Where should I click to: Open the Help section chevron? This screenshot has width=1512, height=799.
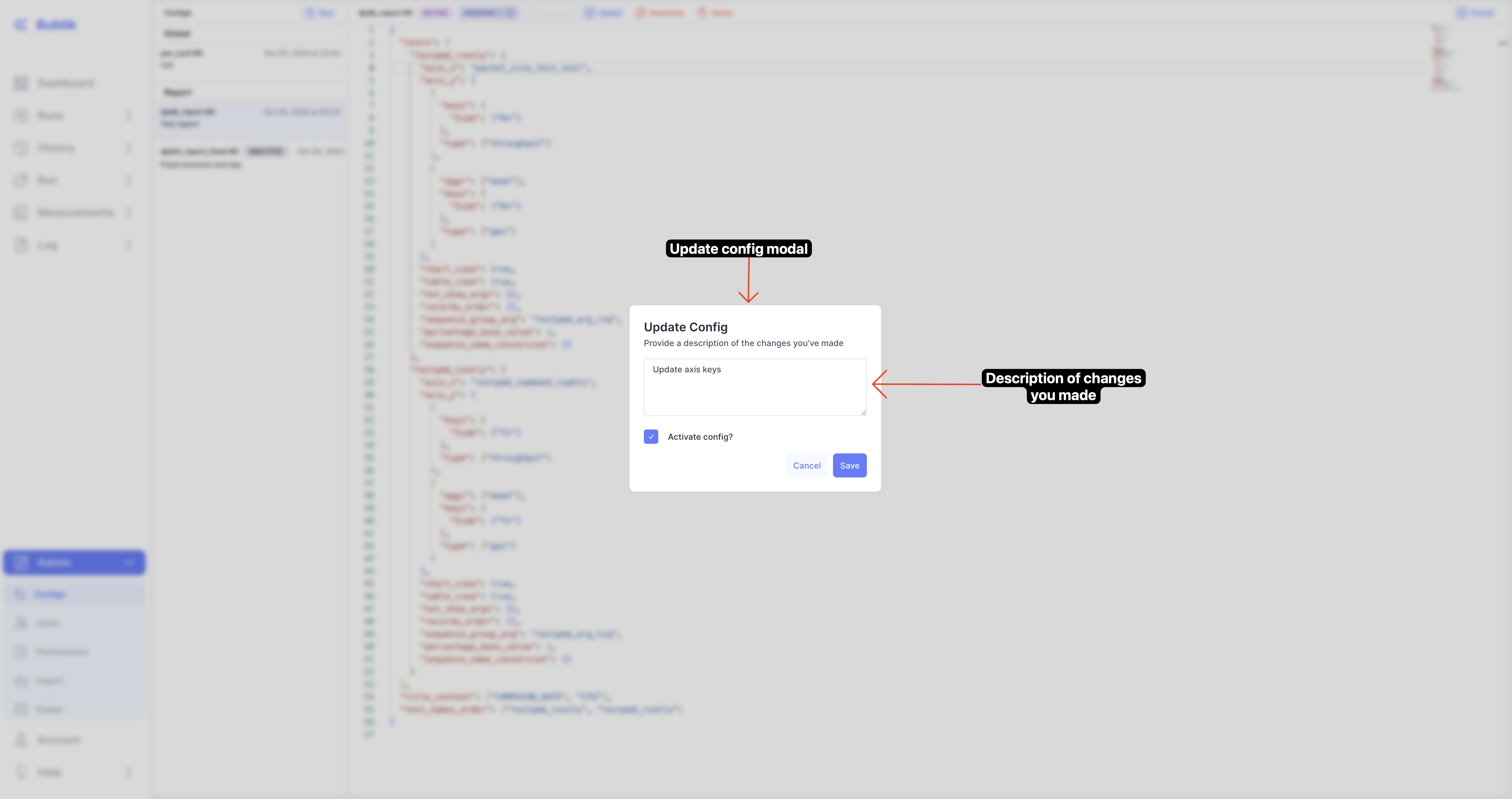pos(129,772)
